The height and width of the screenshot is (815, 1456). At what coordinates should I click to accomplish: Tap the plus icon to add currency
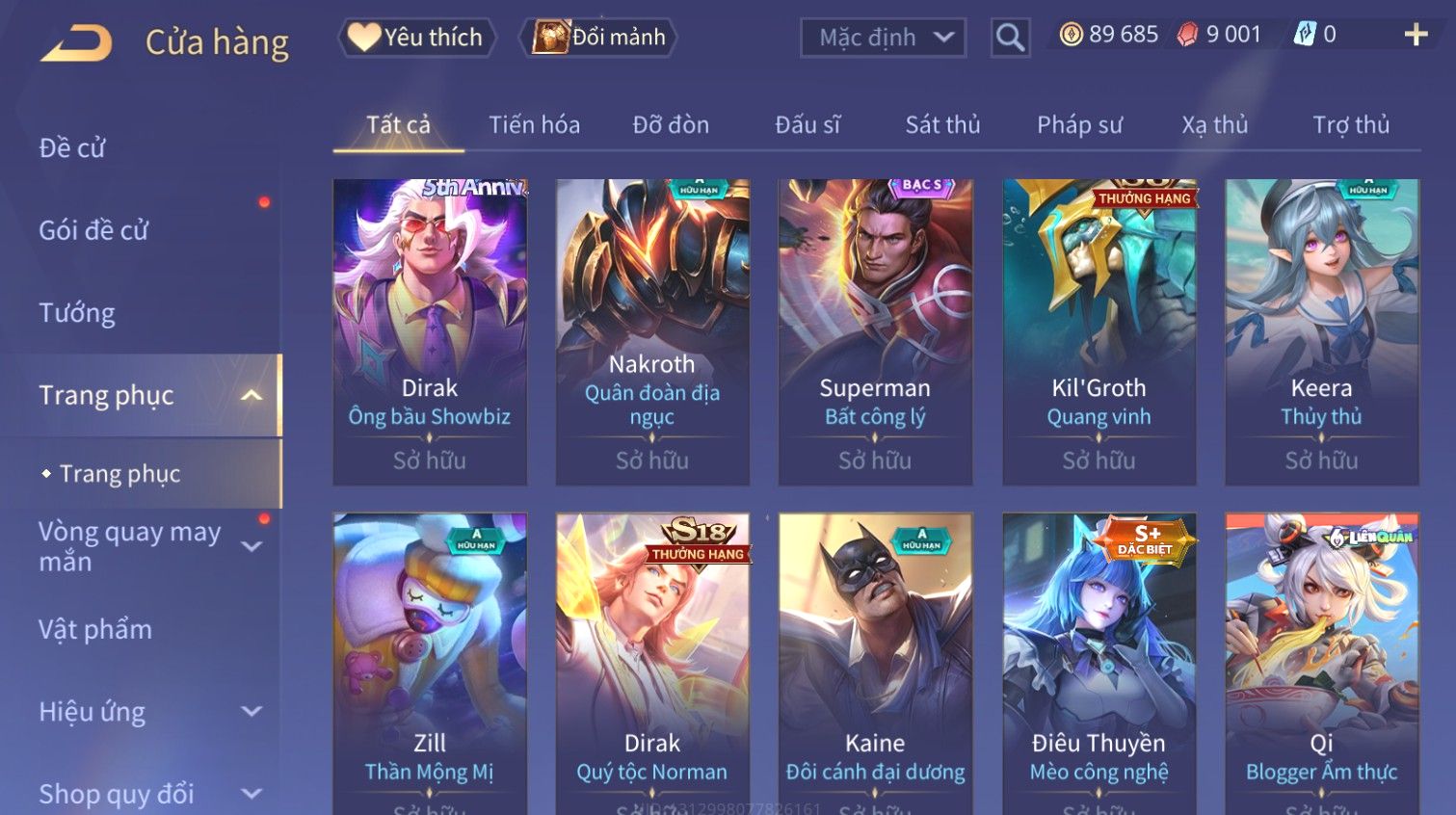(1416, 35)
